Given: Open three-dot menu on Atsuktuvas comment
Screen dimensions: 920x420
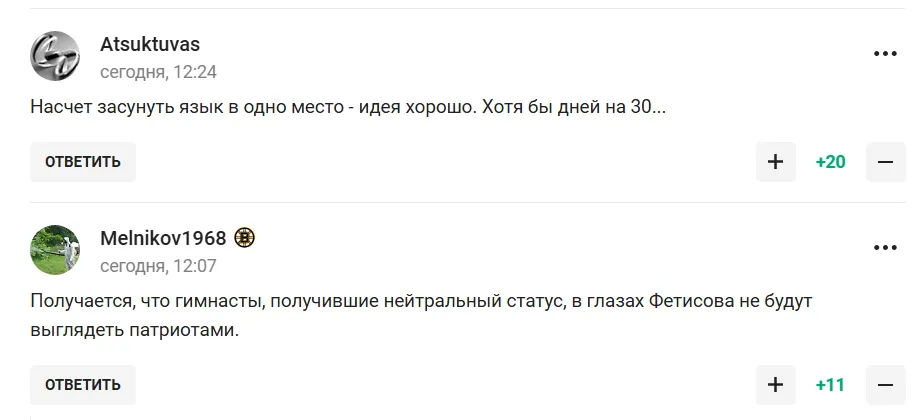Looking at the screenshot, I should [x=885, y=54].
